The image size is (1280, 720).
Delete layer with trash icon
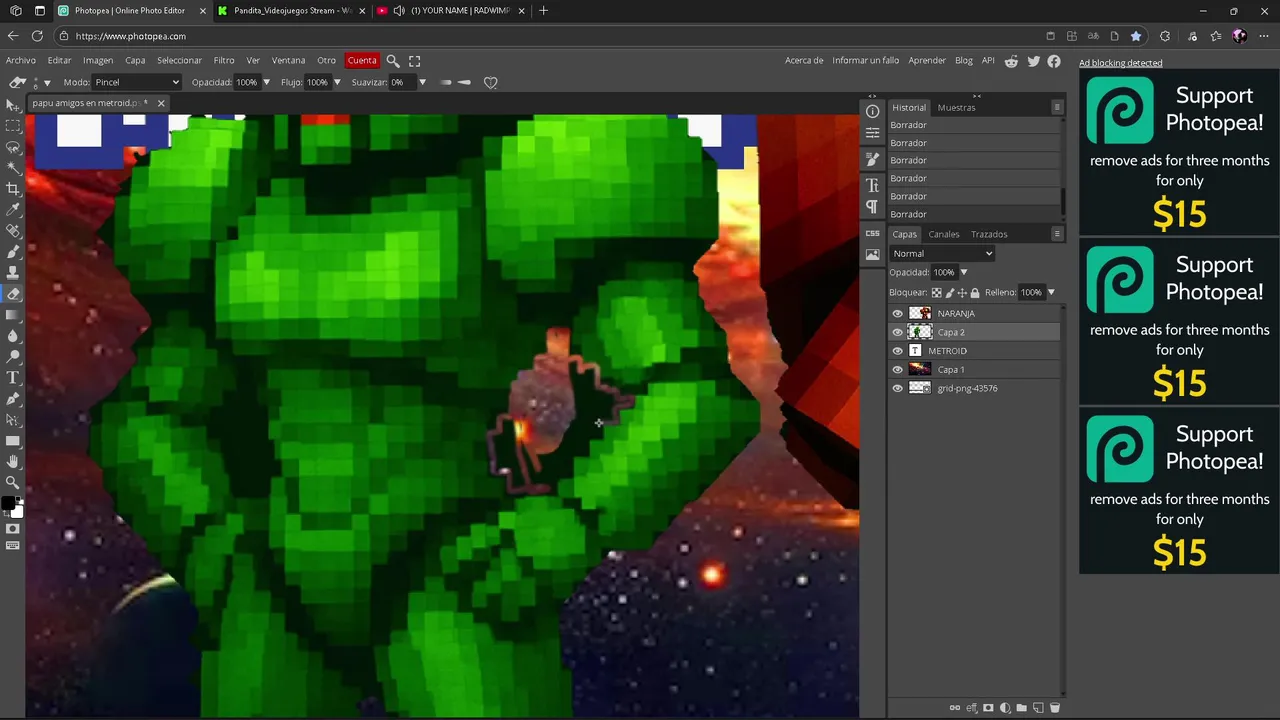pyautogui.click(x=1054, y=708)
